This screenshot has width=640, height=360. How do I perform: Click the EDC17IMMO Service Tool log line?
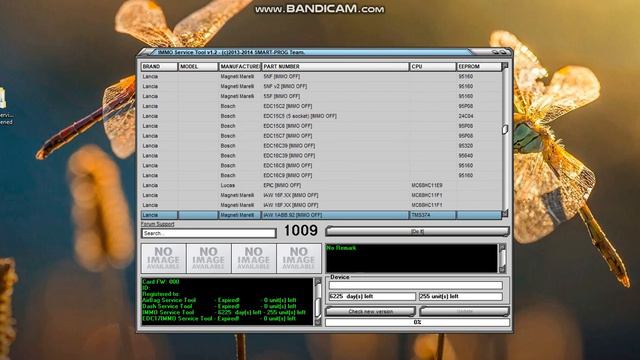click(x=219, y=318)
